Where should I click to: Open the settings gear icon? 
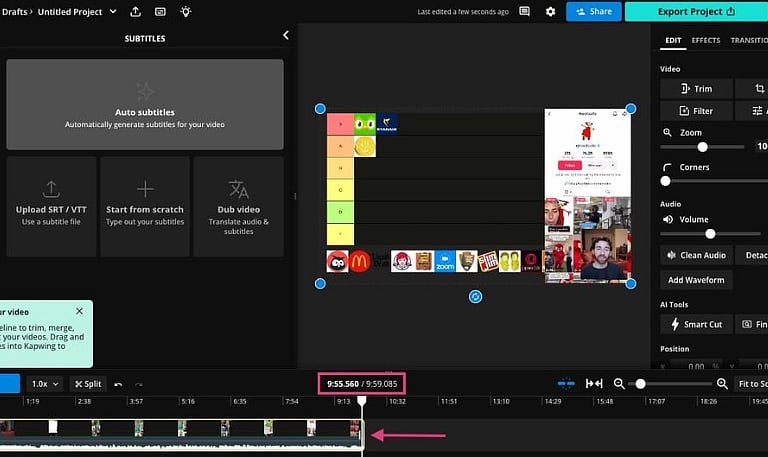[551, 11]
